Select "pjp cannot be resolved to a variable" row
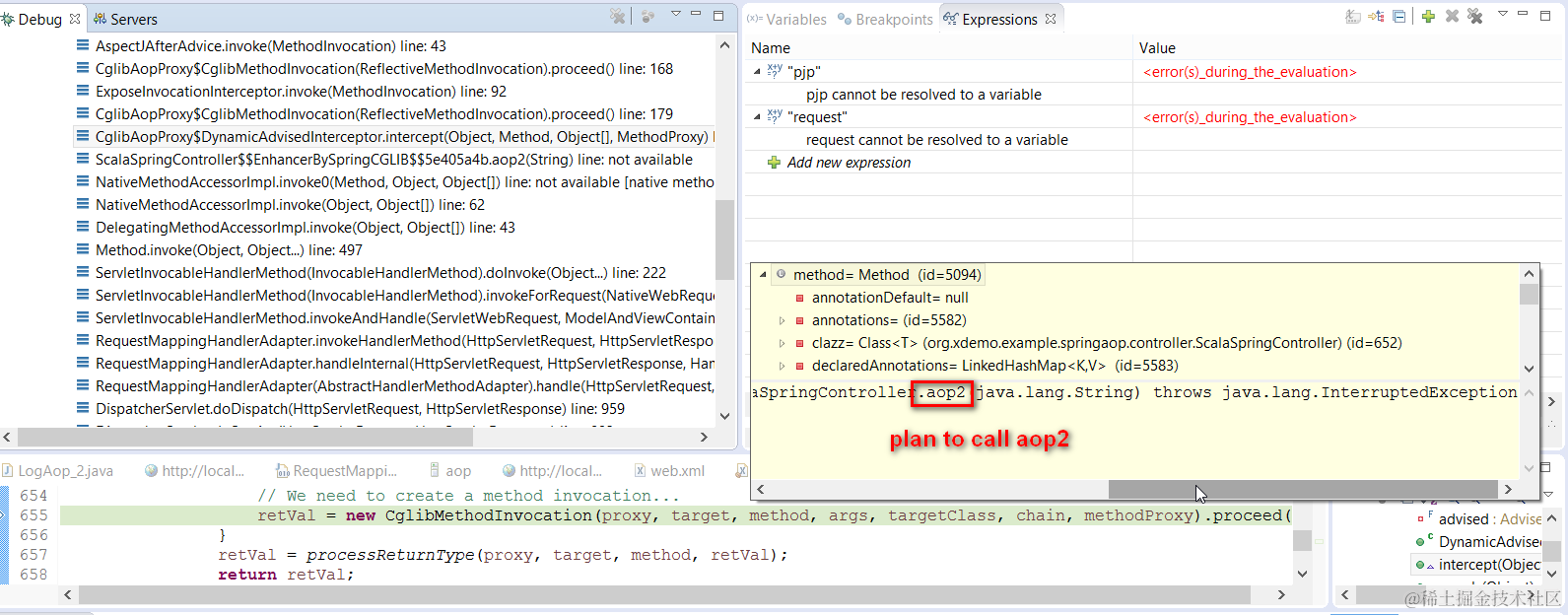 (923, 95)
